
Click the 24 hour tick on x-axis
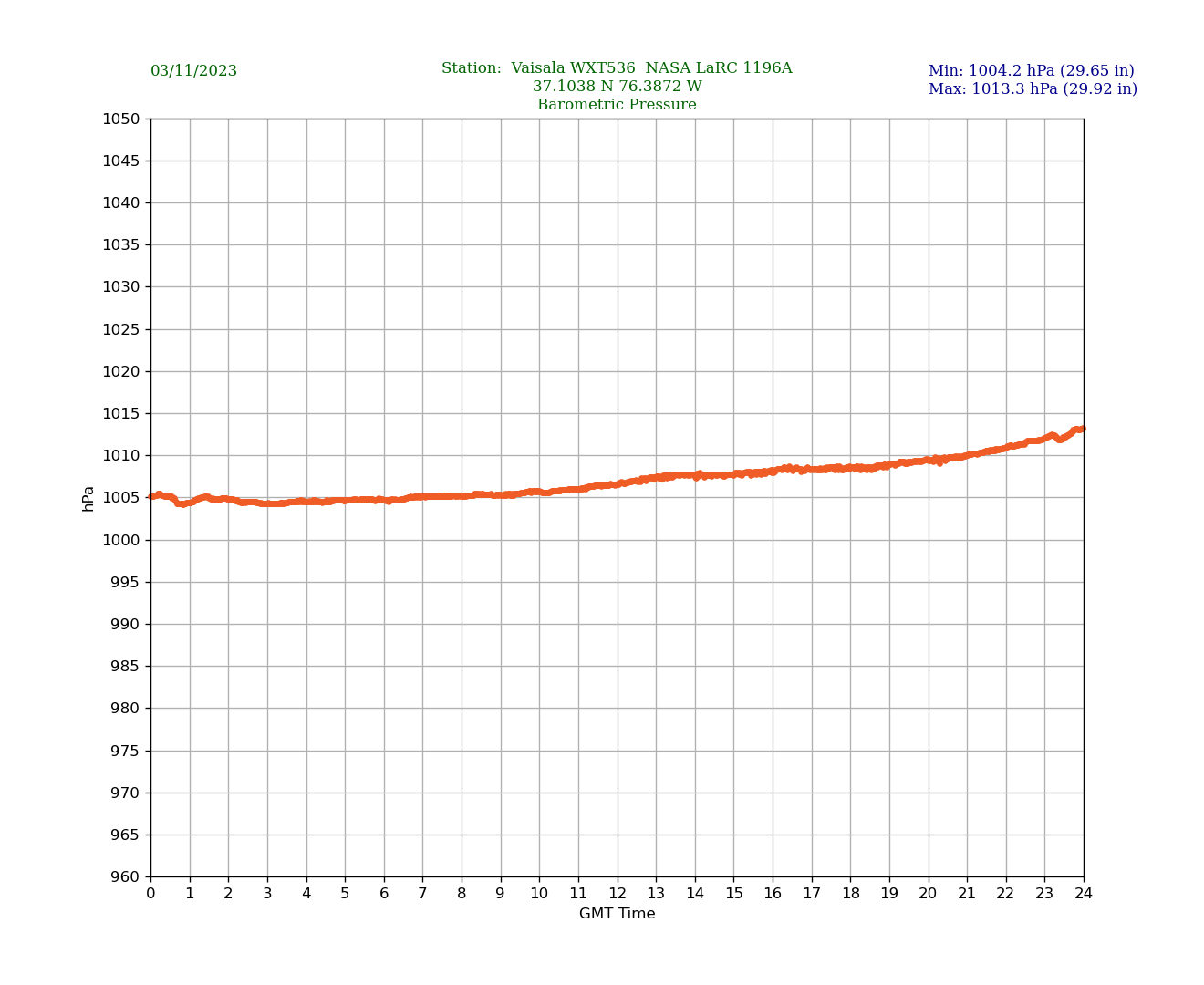click(x=1084, y=894)
